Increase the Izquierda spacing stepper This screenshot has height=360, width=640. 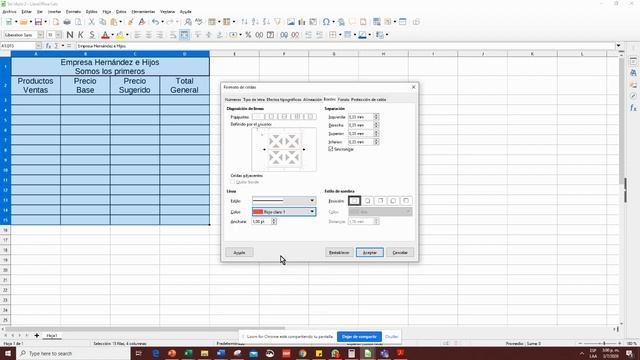click(x=376, y=116)
